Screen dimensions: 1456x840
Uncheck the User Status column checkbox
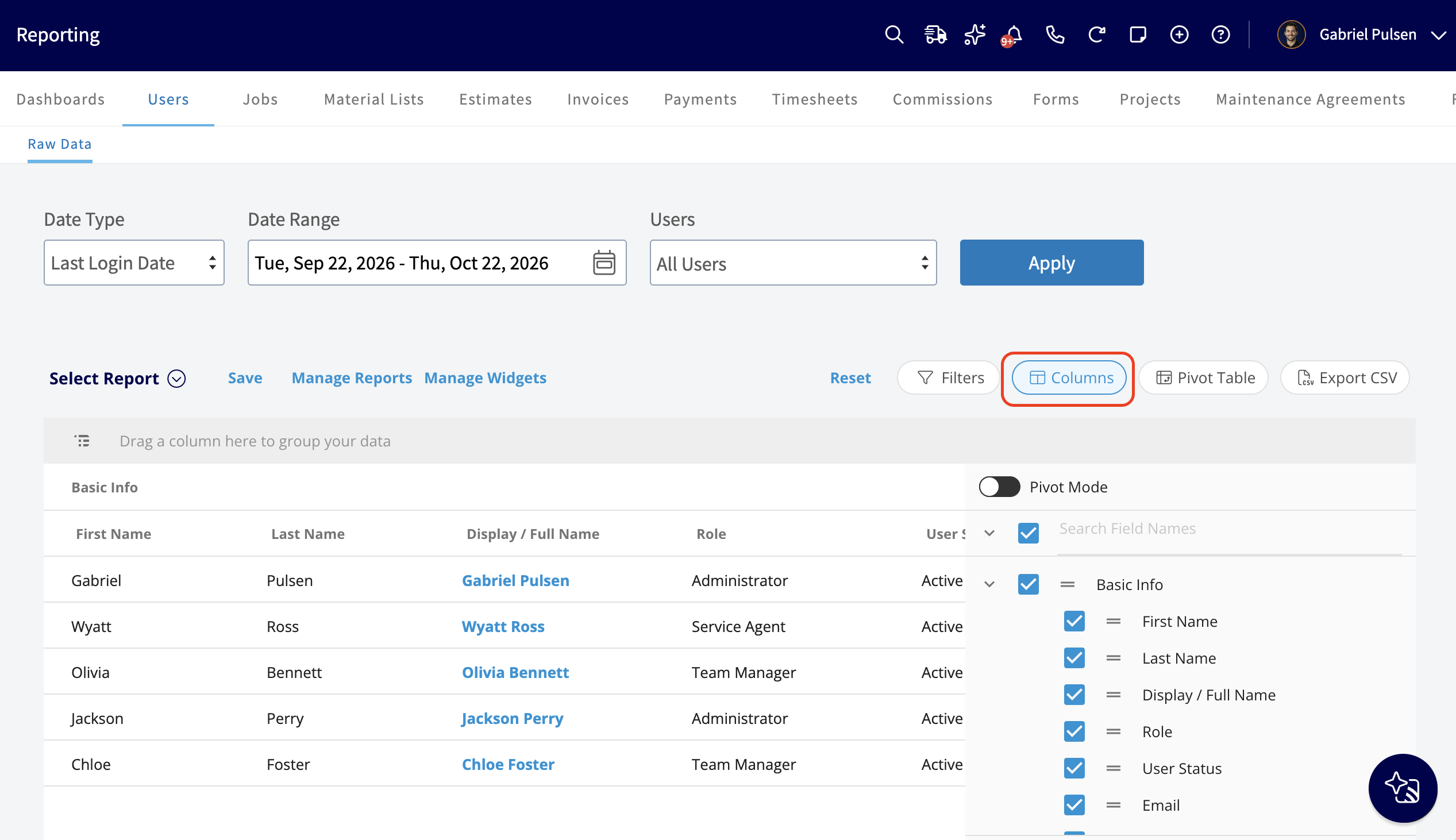click(1074, 768)
